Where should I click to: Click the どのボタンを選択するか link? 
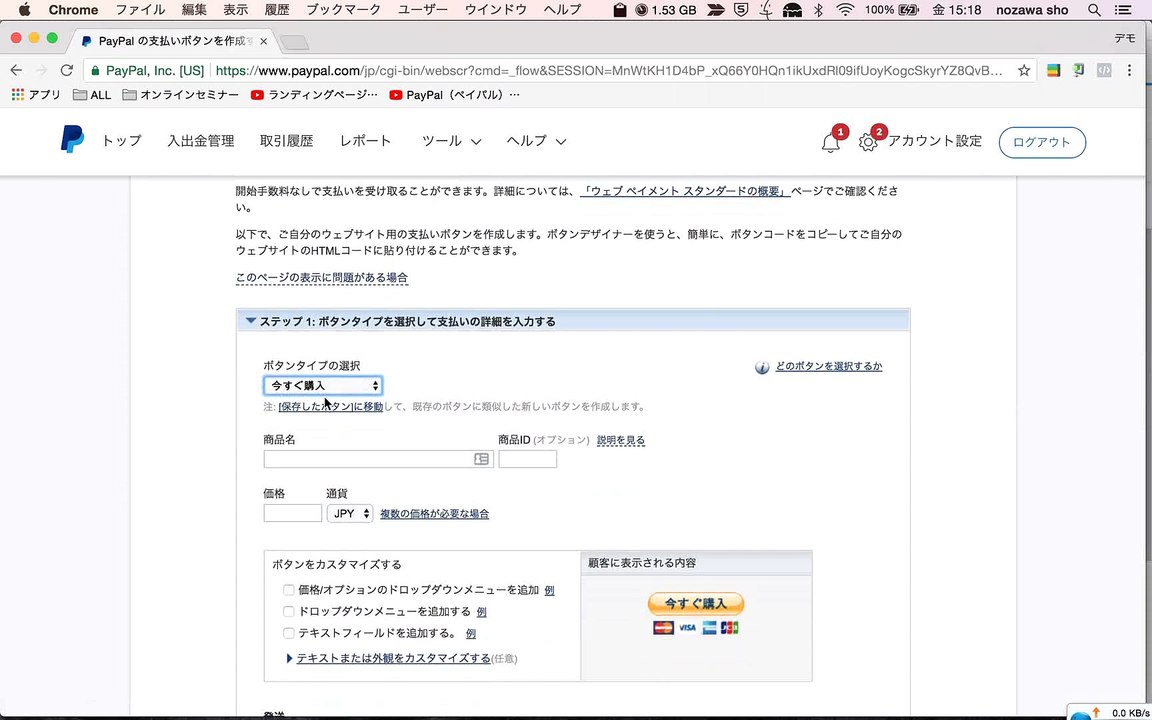click(829, 366)
